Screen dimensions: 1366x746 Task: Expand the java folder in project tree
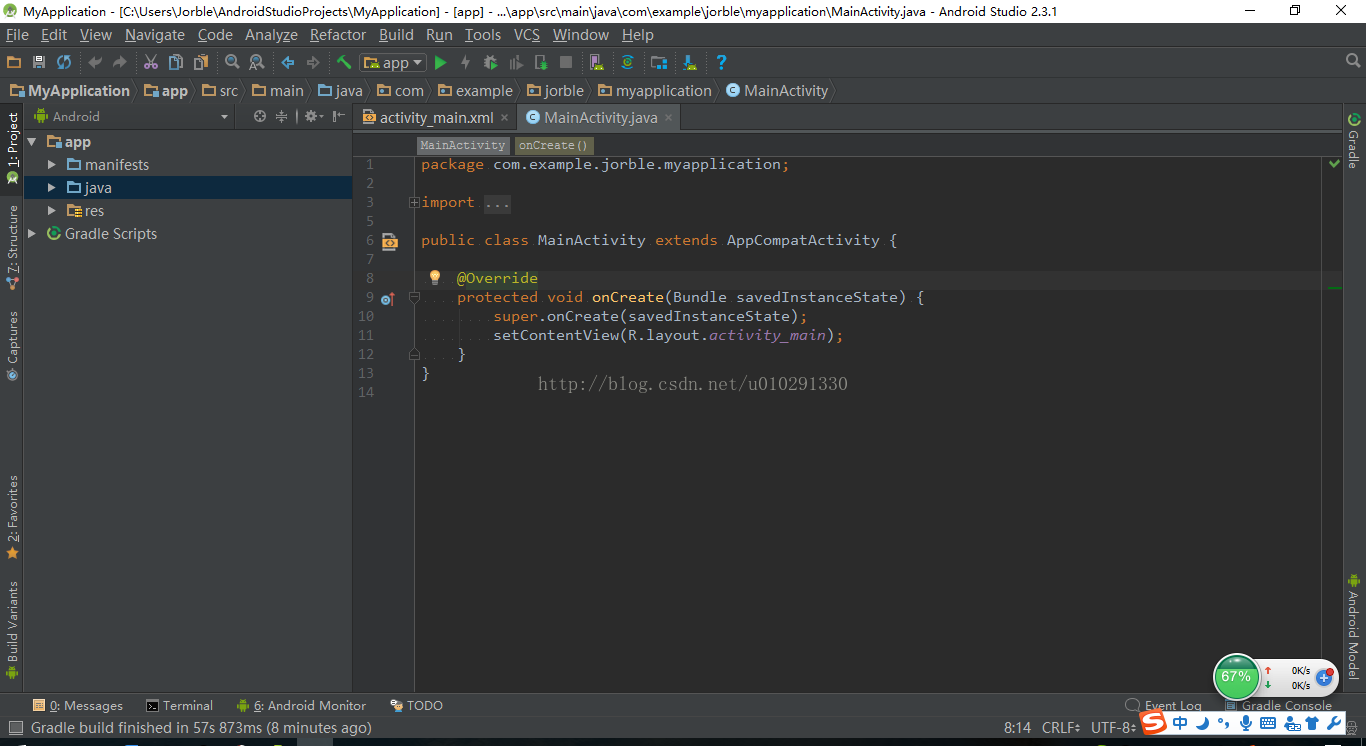(51, 187)
